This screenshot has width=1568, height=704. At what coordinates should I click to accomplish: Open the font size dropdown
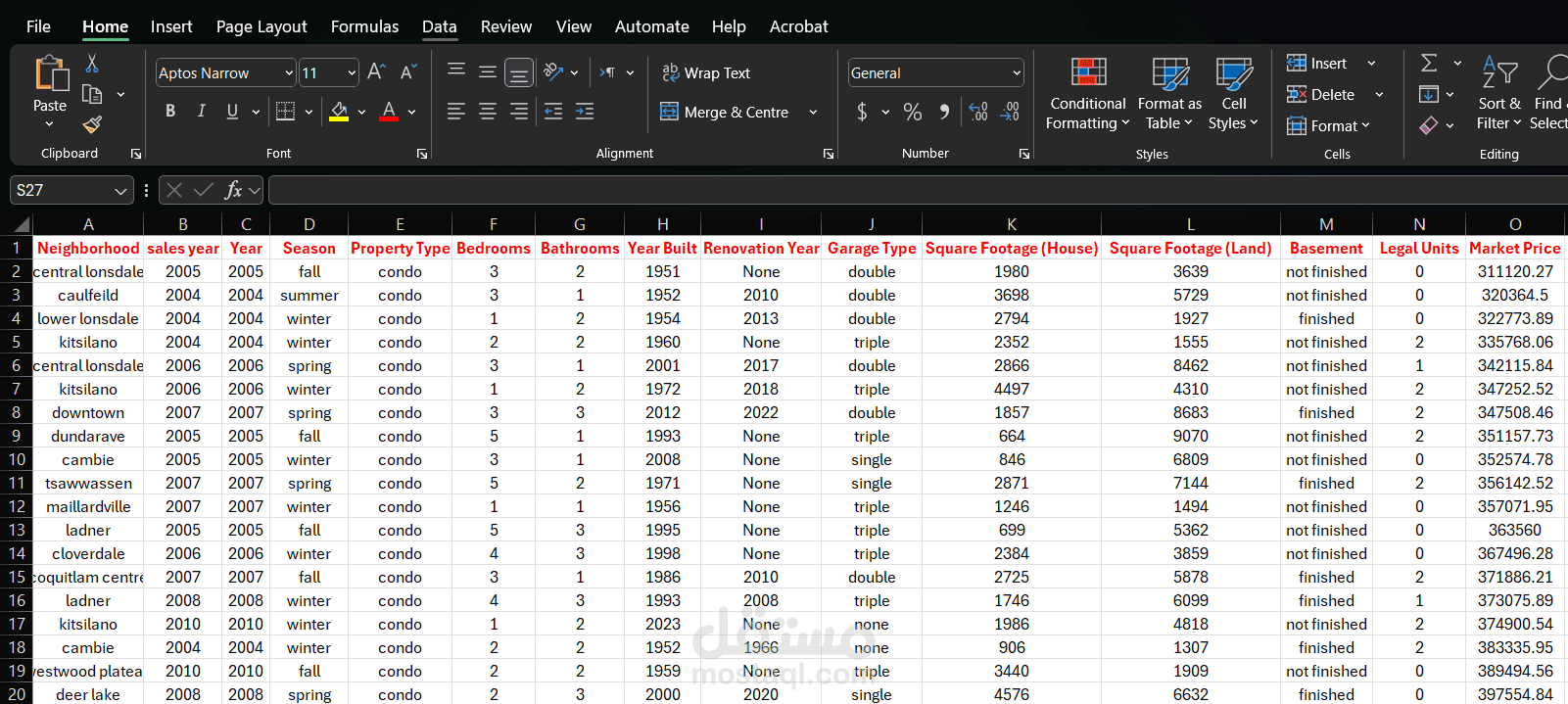(352, 72)
